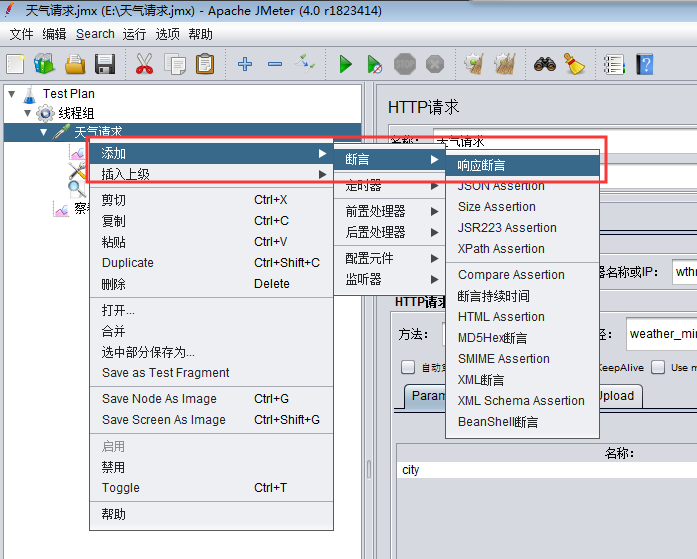Open the 文件 menu

tap(21, 34)
